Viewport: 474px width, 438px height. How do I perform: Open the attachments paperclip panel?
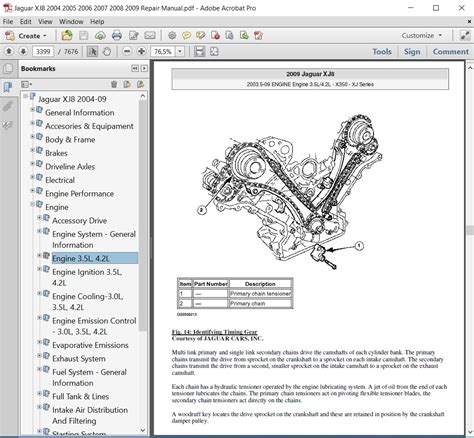click(x=8, y=106)
